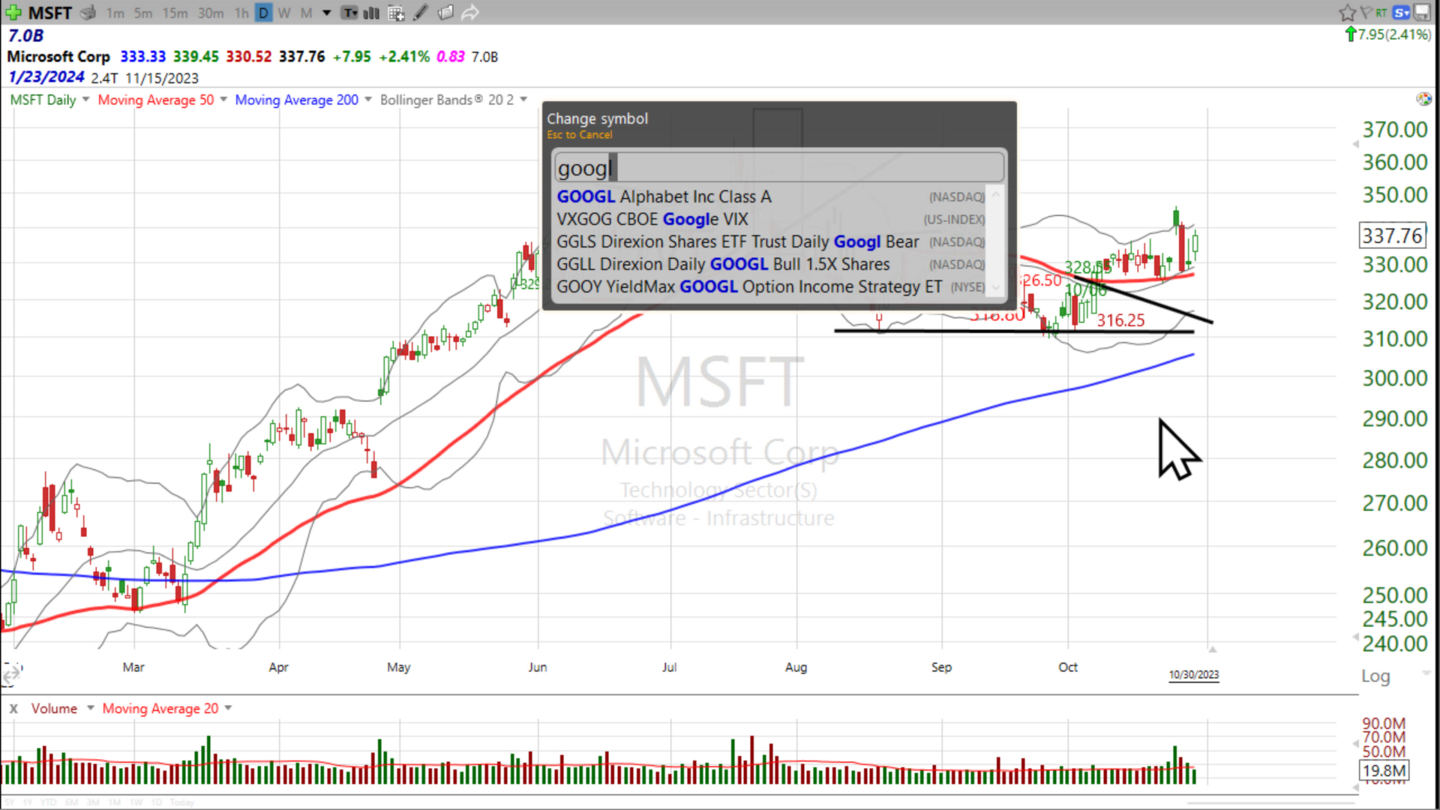Select GGLS Direxion Googl Bear result
Screen dimensions: 1440x810
pos(771,242)
